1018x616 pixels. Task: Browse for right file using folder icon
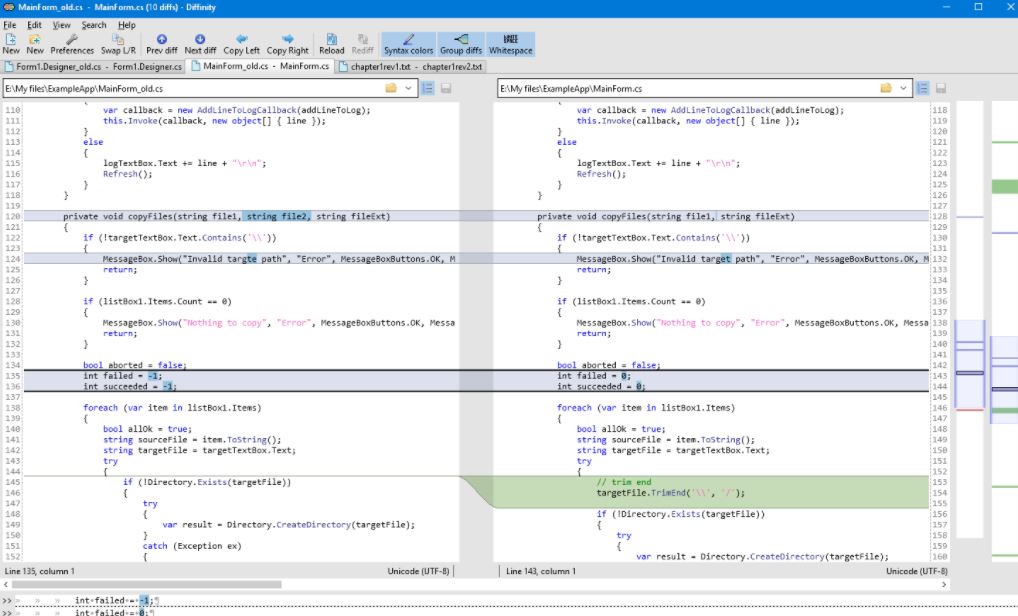coord(886,88)
